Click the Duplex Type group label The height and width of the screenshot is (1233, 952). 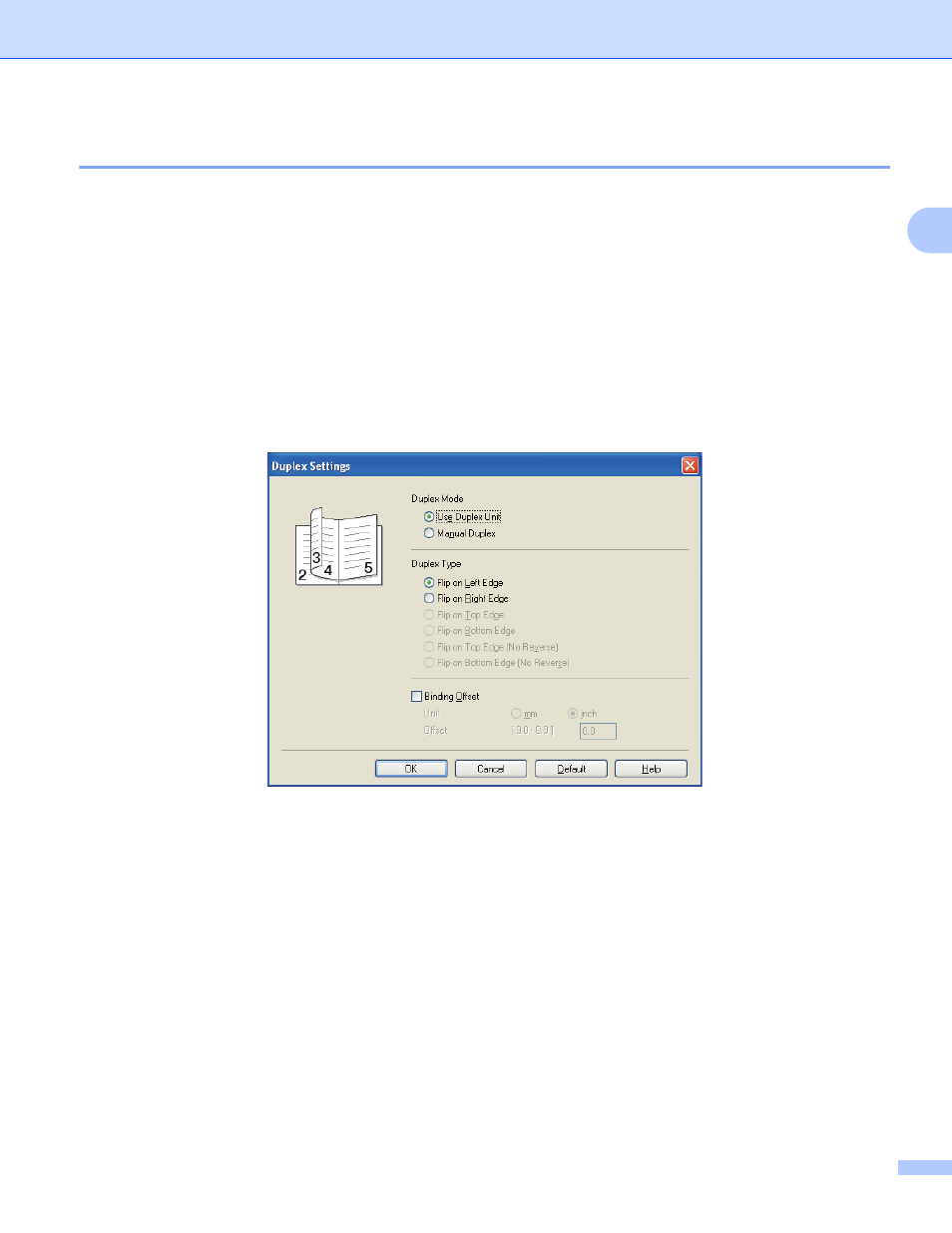point(436,564)
